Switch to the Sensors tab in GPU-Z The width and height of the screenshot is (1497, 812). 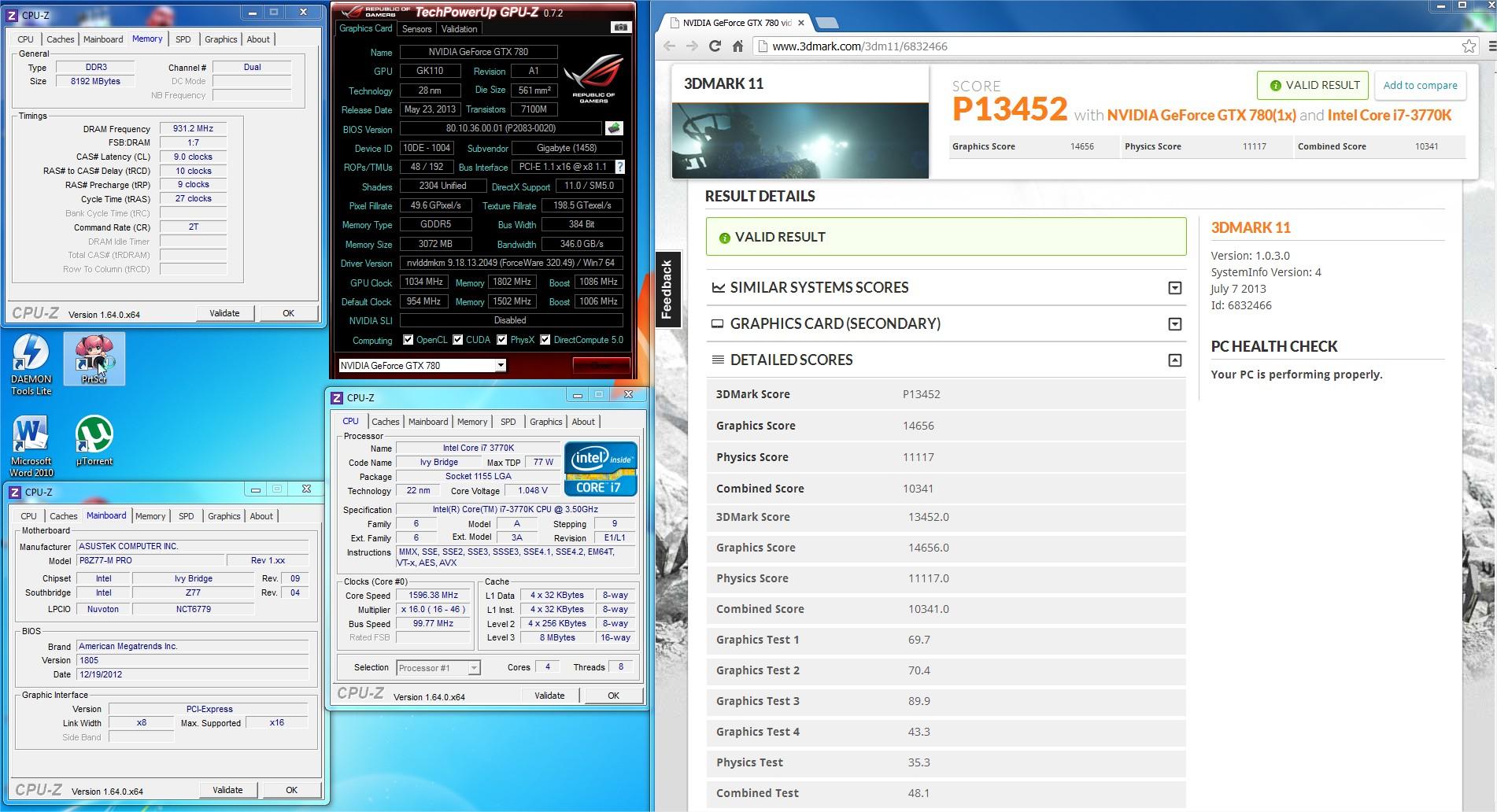[416, 29]
